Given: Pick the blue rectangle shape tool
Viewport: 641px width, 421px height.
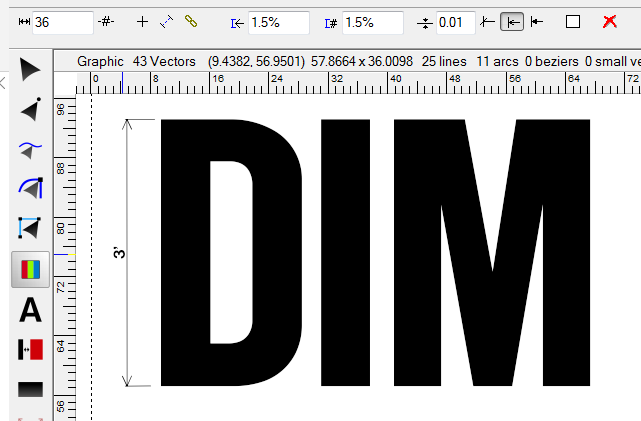Looking at the screenshot, I should (30, 229).
